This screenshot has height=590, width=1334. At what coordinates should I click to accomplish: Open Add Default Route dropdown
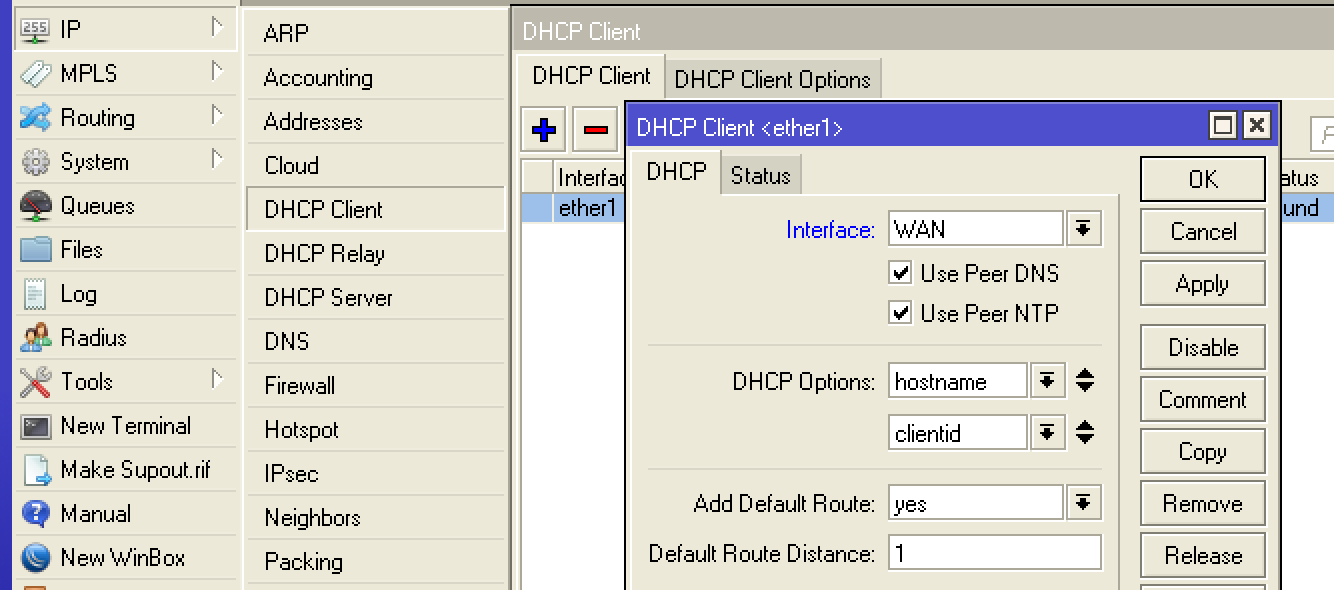coord(1083,503)
